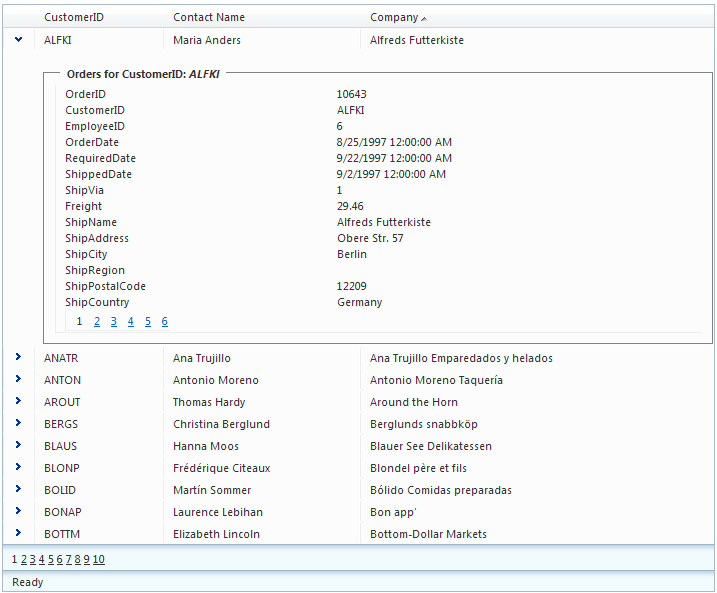This screenshot has width=717, height=593.
Task: Expand the ANTON customer row
Action: click(x=18, y=379)
